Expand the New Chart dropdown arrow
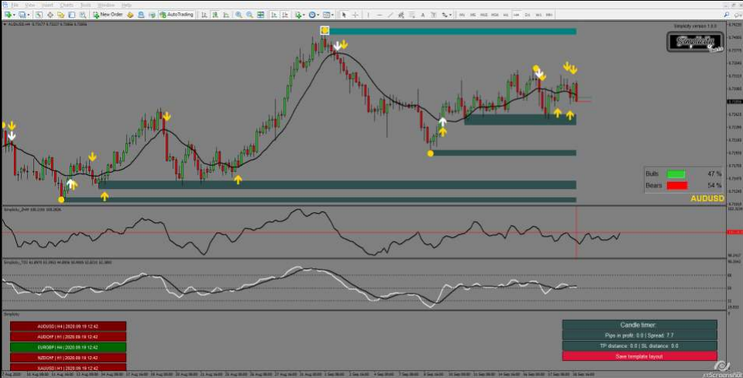Screen dimensions: 743x378 pyautogui.click(x=14, y=15)
